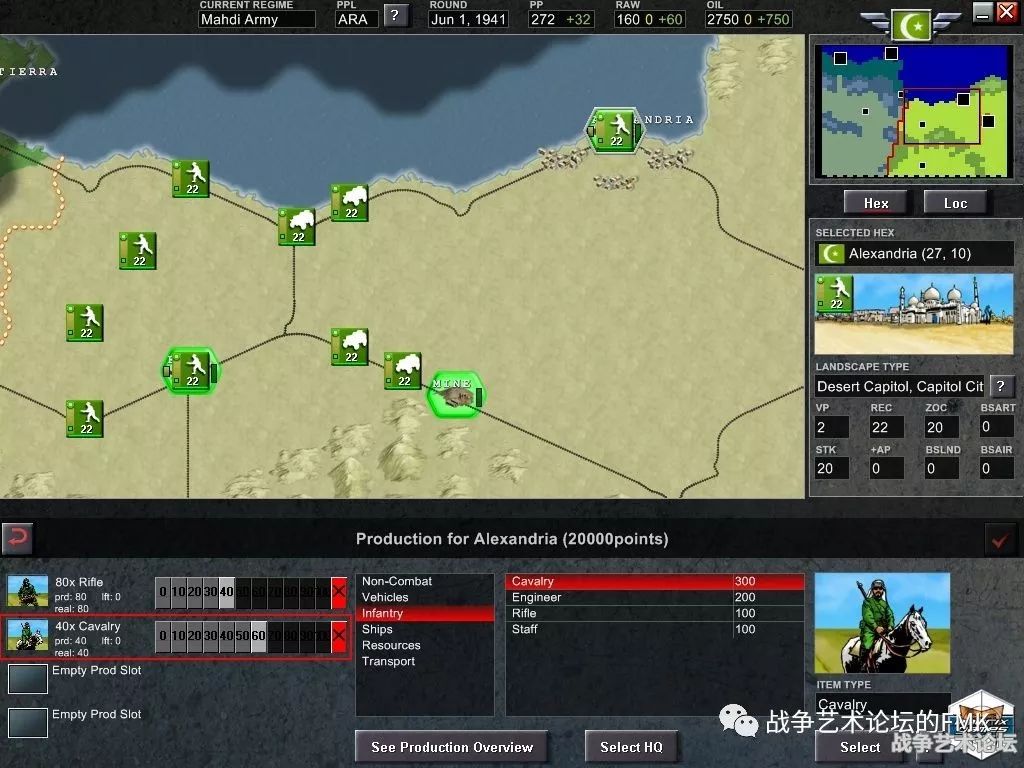Click the Select button below Item Type
Image resolution: width=1024 pixels, height=768 pixels.
pos(860,747)
